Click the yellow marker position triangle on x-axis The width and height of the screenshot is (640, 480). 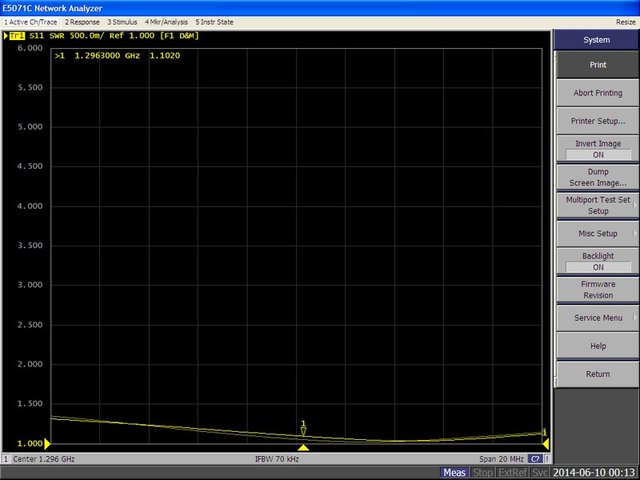[x=303, y=447]
